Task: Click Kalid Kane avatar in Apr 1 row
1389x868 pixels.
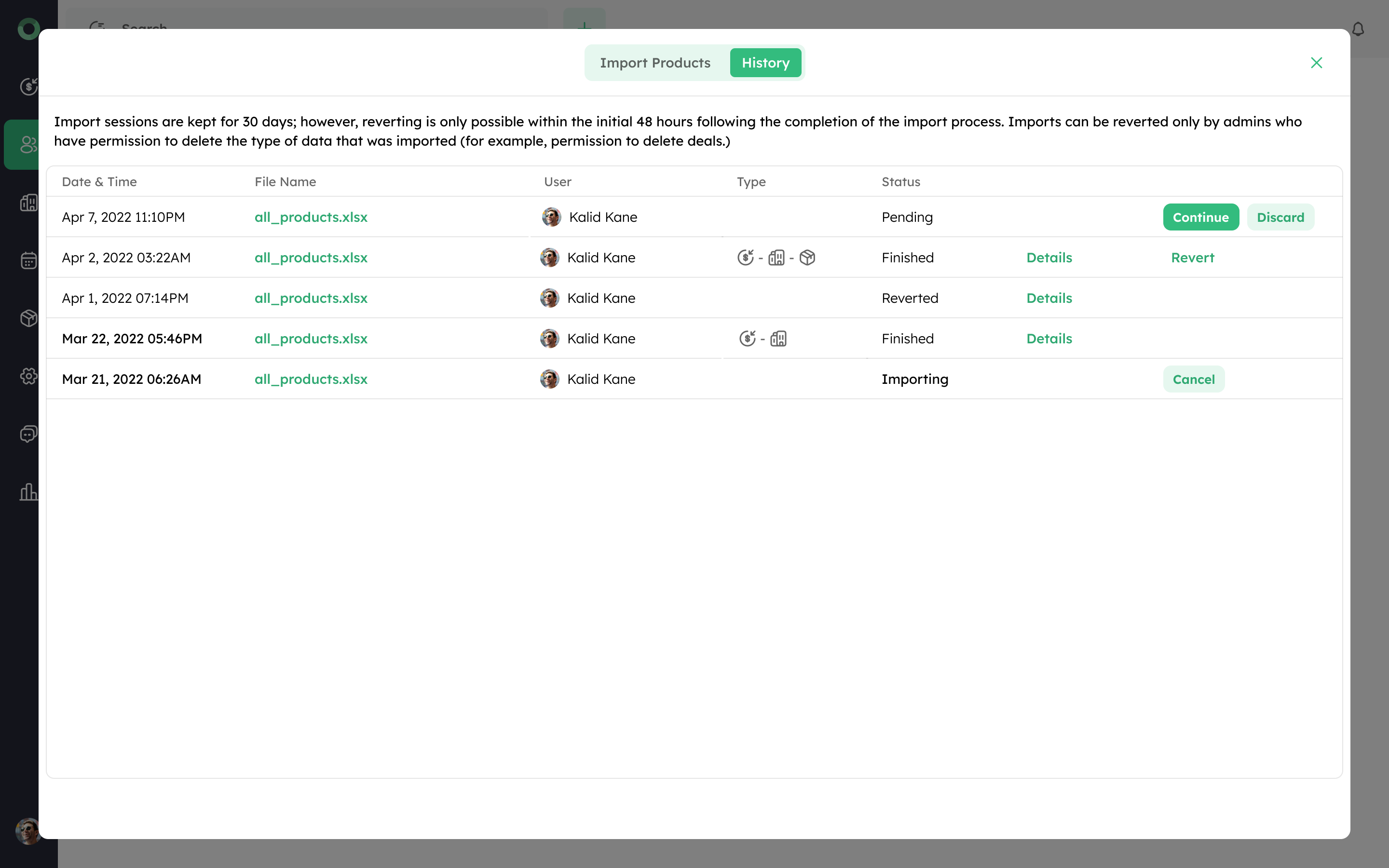Action: point(550,298)
